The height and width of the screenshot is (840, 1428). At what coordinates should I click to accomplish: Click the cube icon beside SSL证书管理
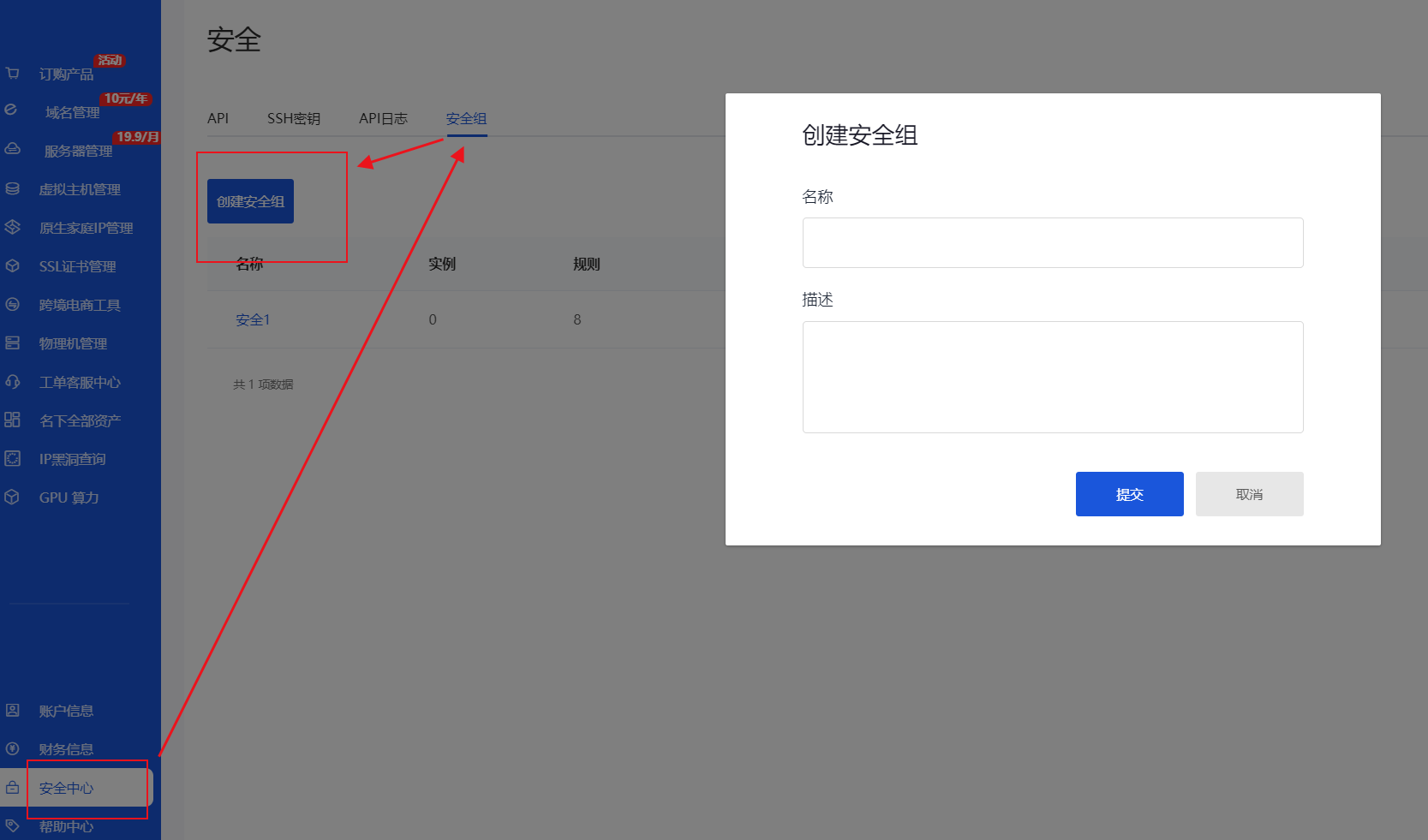pos(12,265)
